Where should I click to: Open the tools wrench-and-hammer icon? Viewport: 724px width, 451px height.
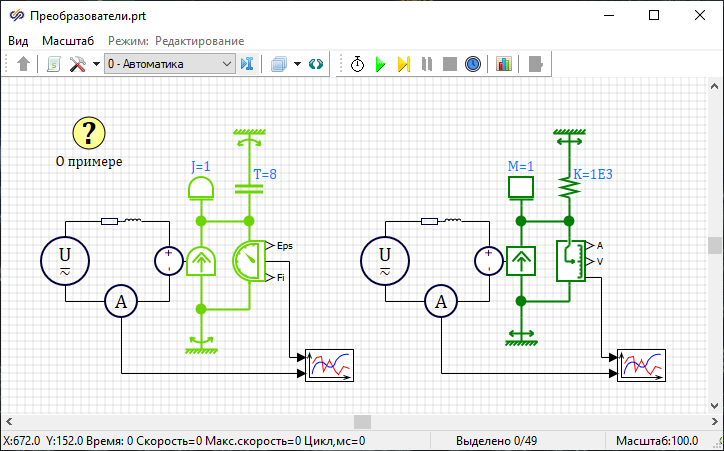tap(78, 64)
